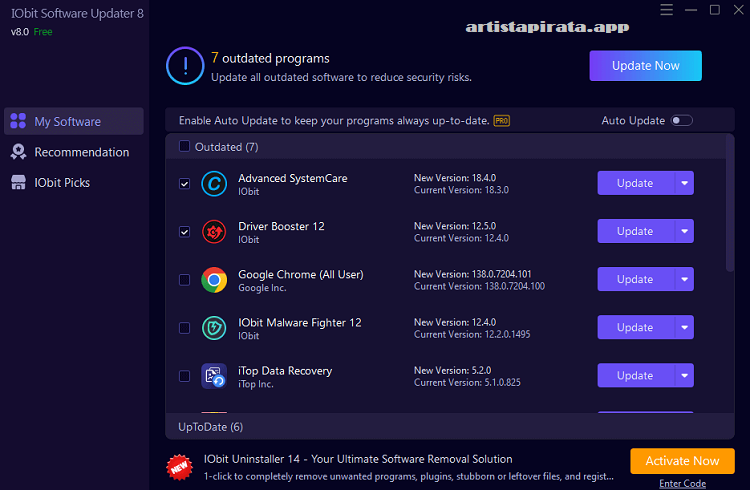Check the iTop Data Recovery checkbox
This screenshot has width=750, height=490.
(x=184, y=376)
